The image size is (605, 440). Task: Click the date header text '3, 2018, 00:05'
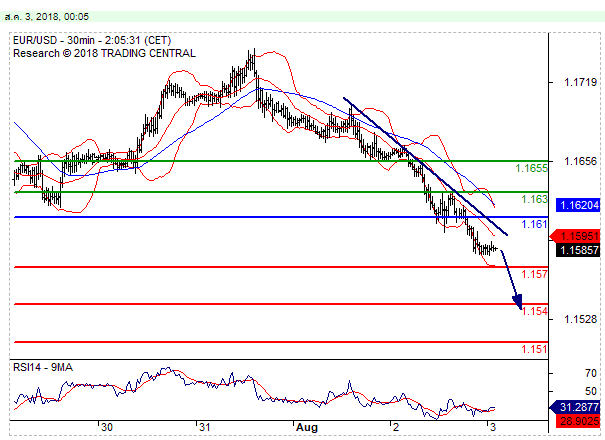pyautogui.click(x=57, y=17)
